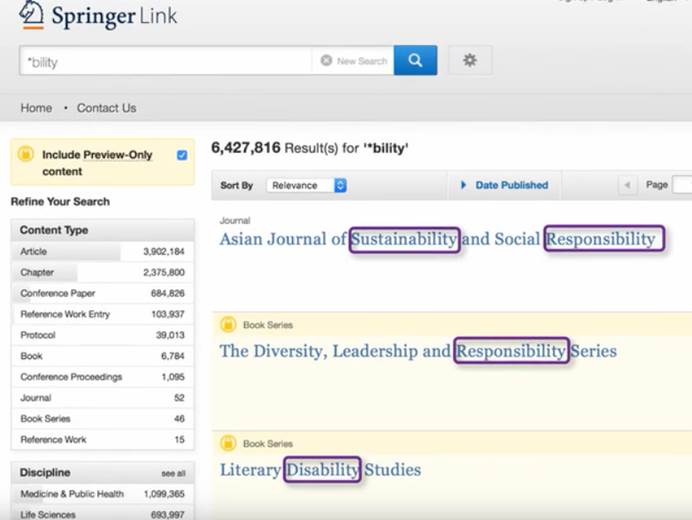Click the Discipline panel header
This screenshot has height=520, width=692.
pyautogui.click(x=102, y=473)
